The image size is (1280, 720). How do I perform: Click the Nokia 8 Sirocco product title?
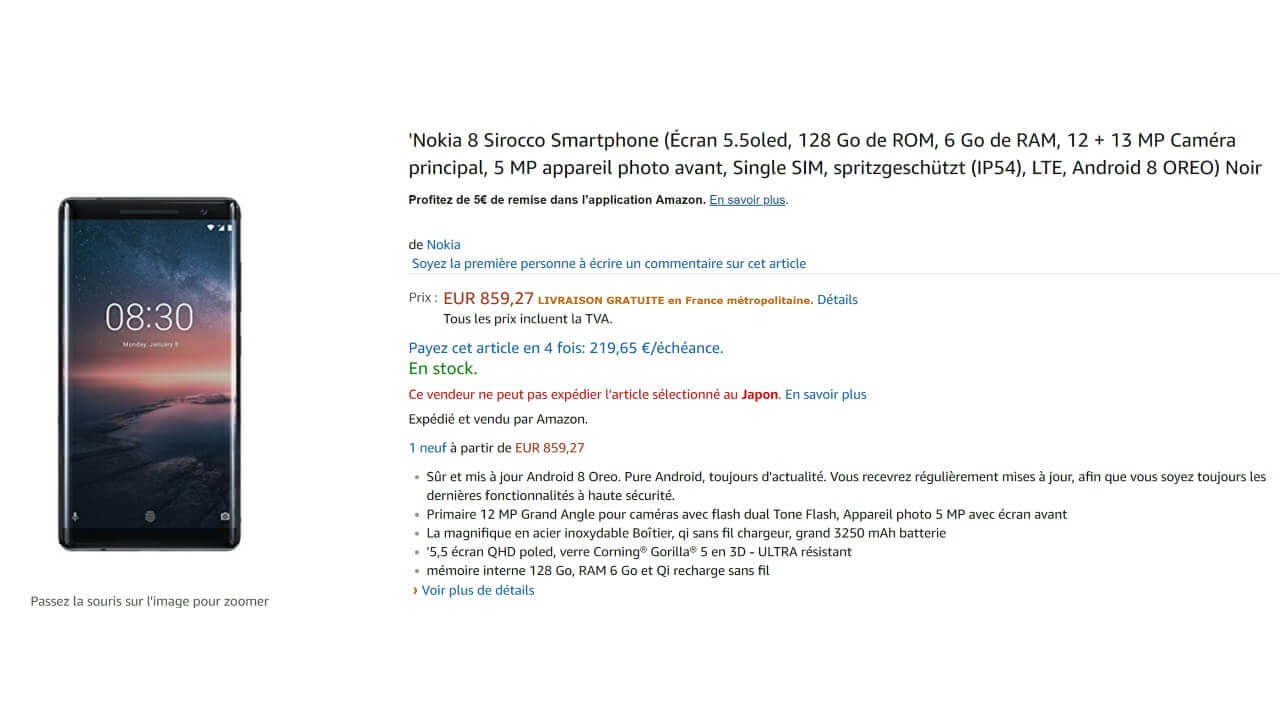coord(834,153)
